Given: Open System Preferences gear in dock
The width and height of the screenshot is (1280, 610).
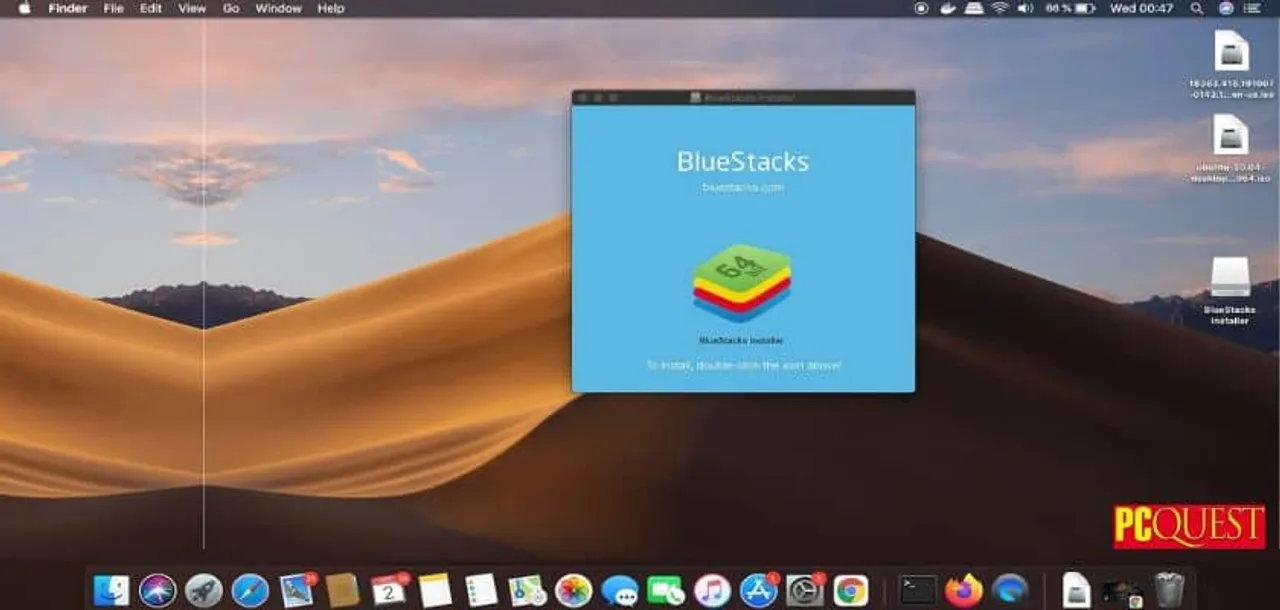Looking at the screenshot, I should point(804,590).
